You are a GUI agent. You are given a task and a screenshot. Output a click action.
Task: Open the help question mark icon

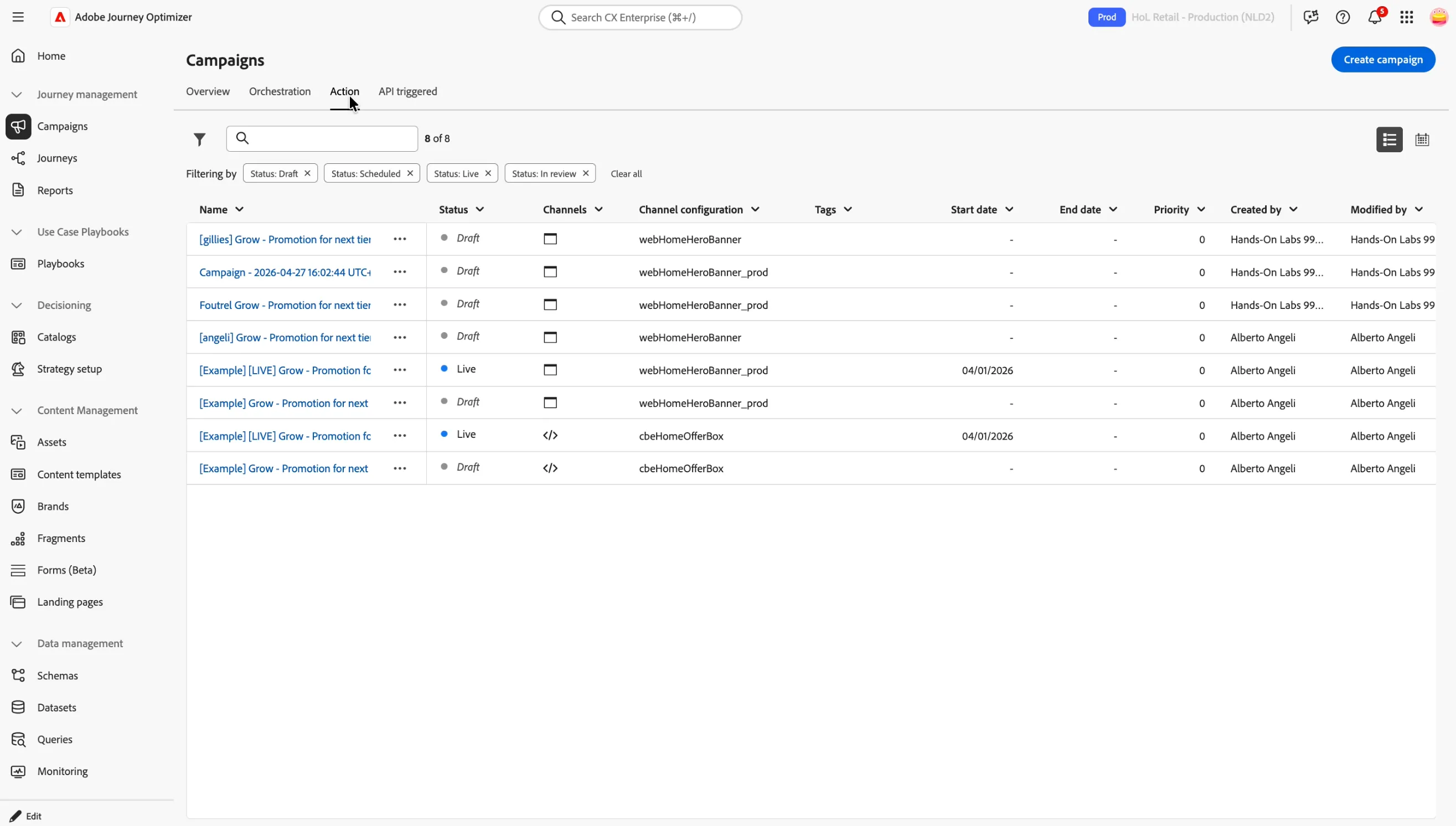(x=1343, y=17)
